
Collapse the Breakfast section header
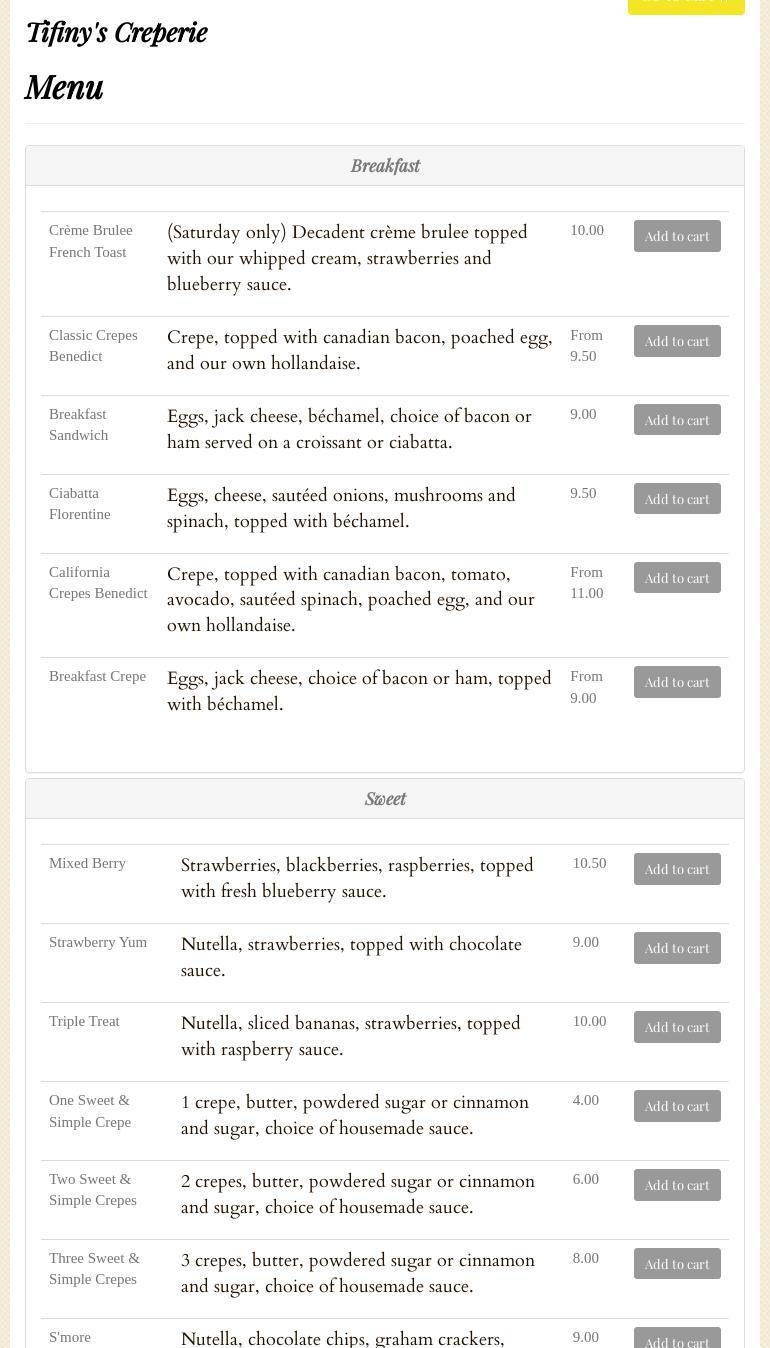385,166
